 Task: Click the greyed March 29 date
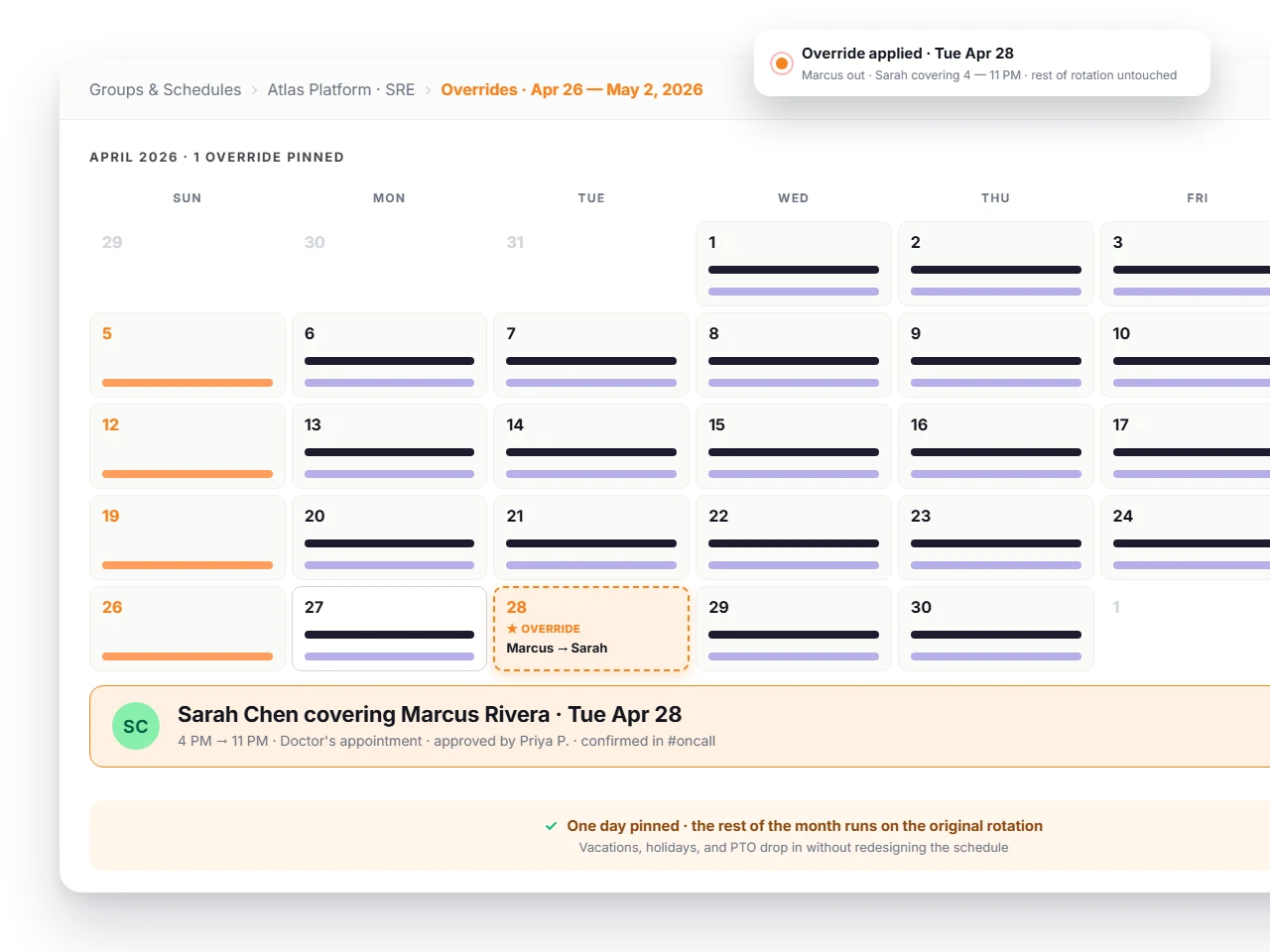pos(112,242)
